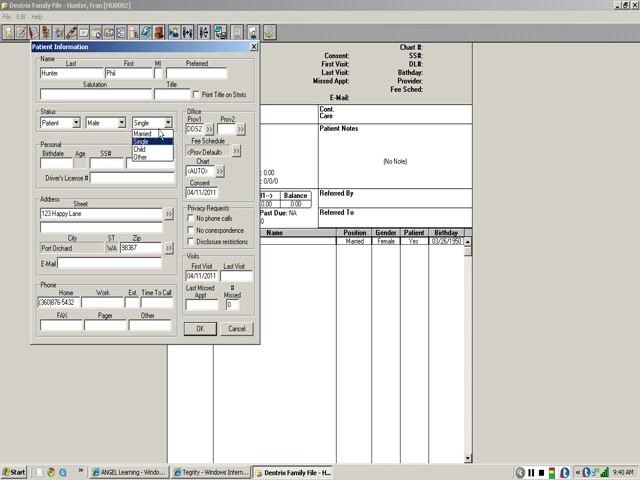Click the >> button next to Zip field
The width and height of the screenshot is (640, 480).
(x=169, y=248)
